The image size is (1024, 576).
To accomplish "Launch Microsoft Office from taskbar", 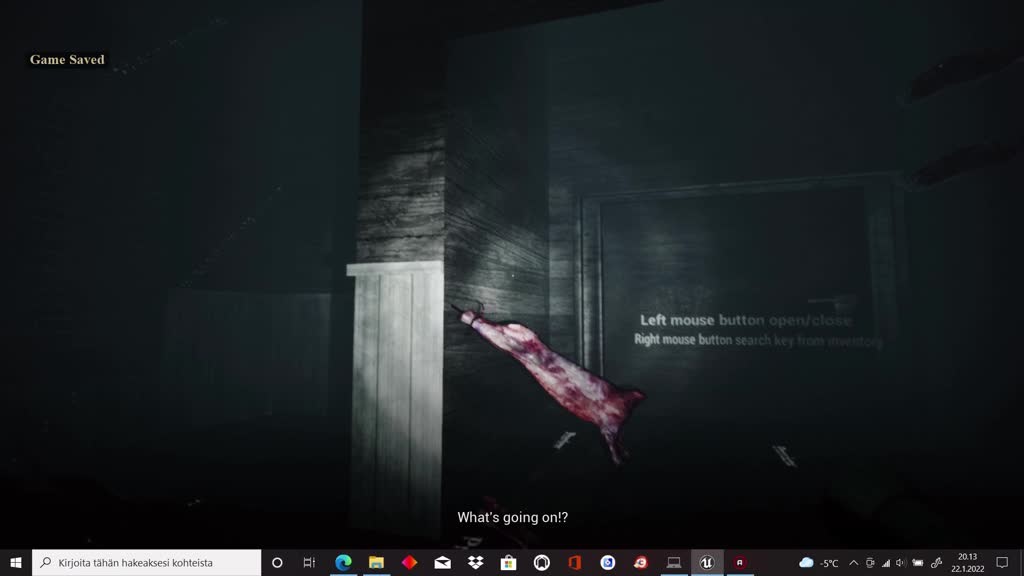I will [574, 563].
